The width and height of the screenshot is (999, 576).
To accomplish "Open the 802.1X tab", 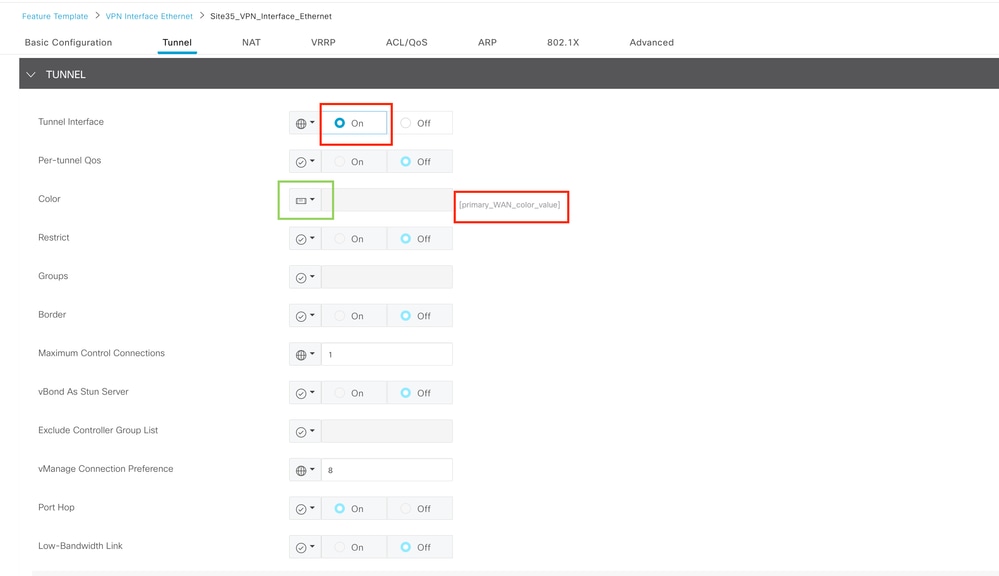I will [x=563, y=43].
